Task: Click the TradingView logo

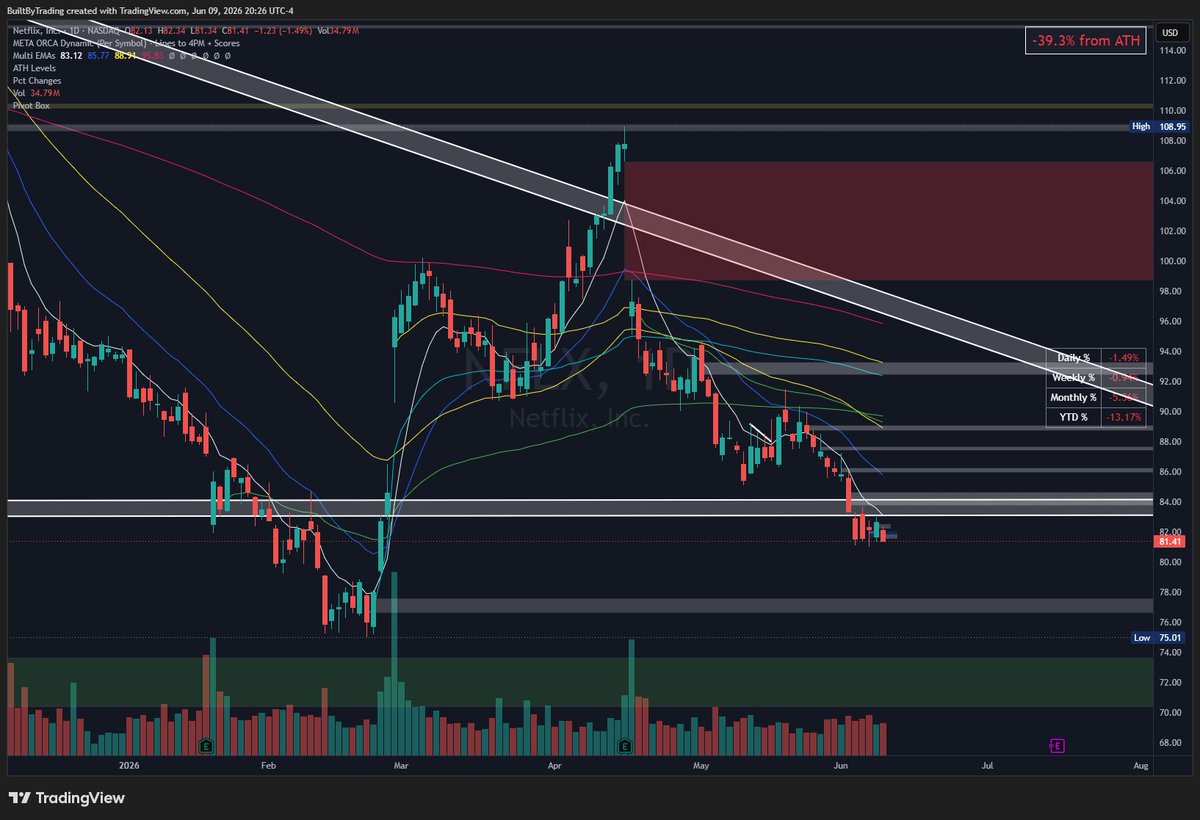Action: 67,798
